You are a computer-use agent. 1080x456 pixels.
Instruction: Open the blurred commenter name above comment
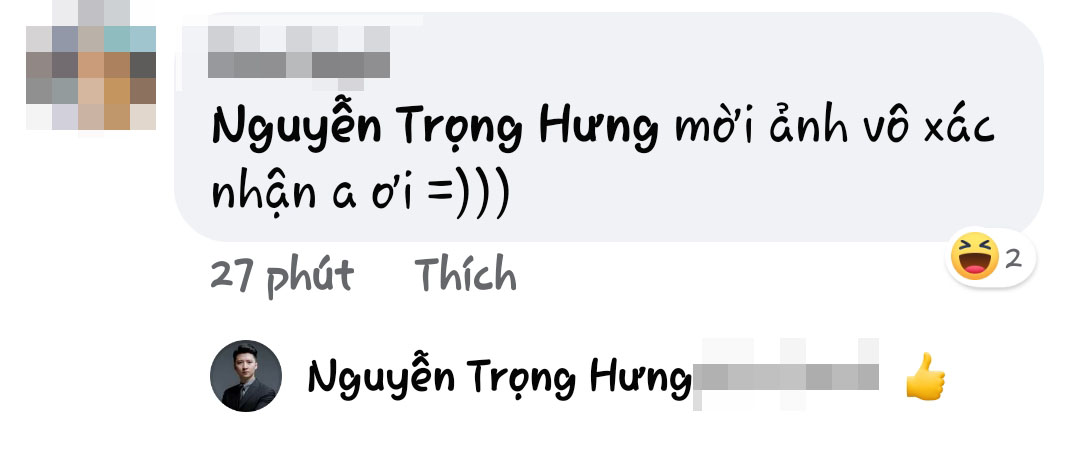coord(299,52)
